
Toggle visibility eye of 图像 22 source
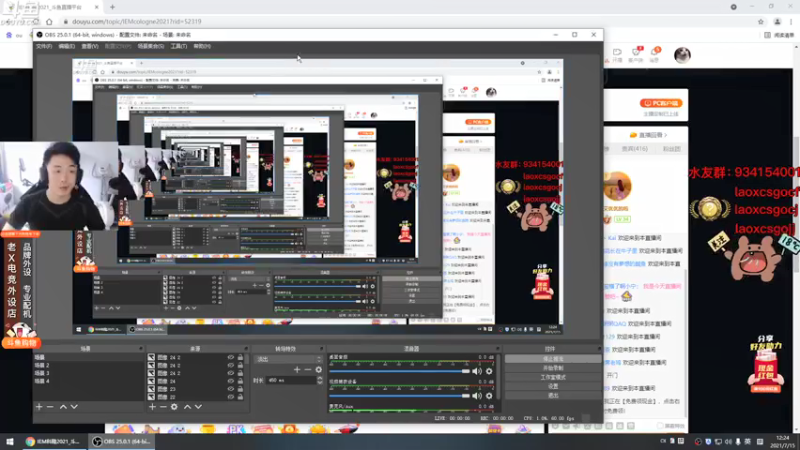tap(231, 396)
